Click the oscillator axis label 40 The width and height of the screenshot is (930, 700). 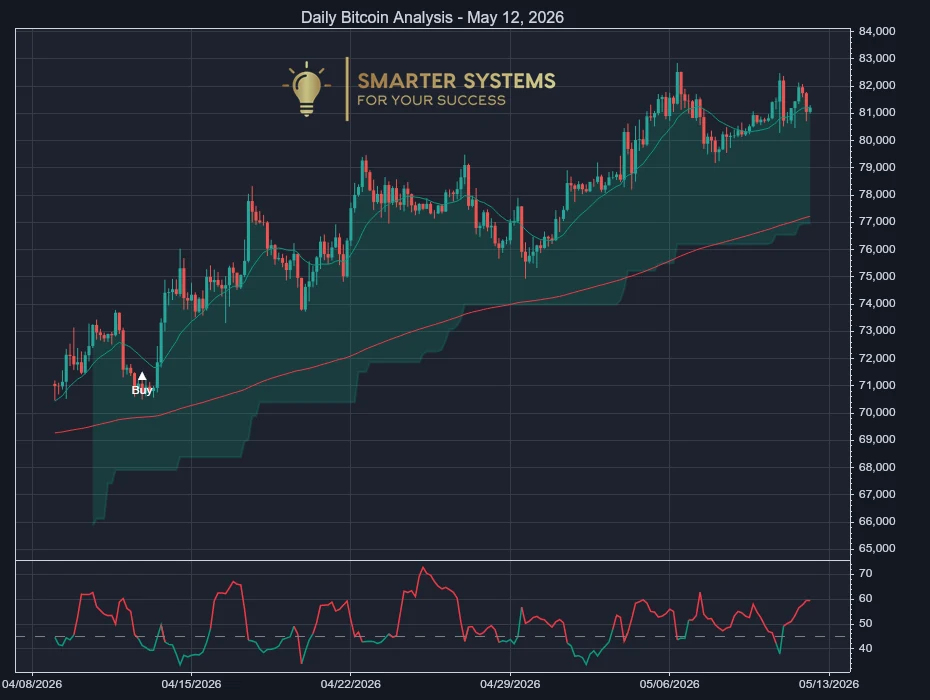tap(865, 648)
